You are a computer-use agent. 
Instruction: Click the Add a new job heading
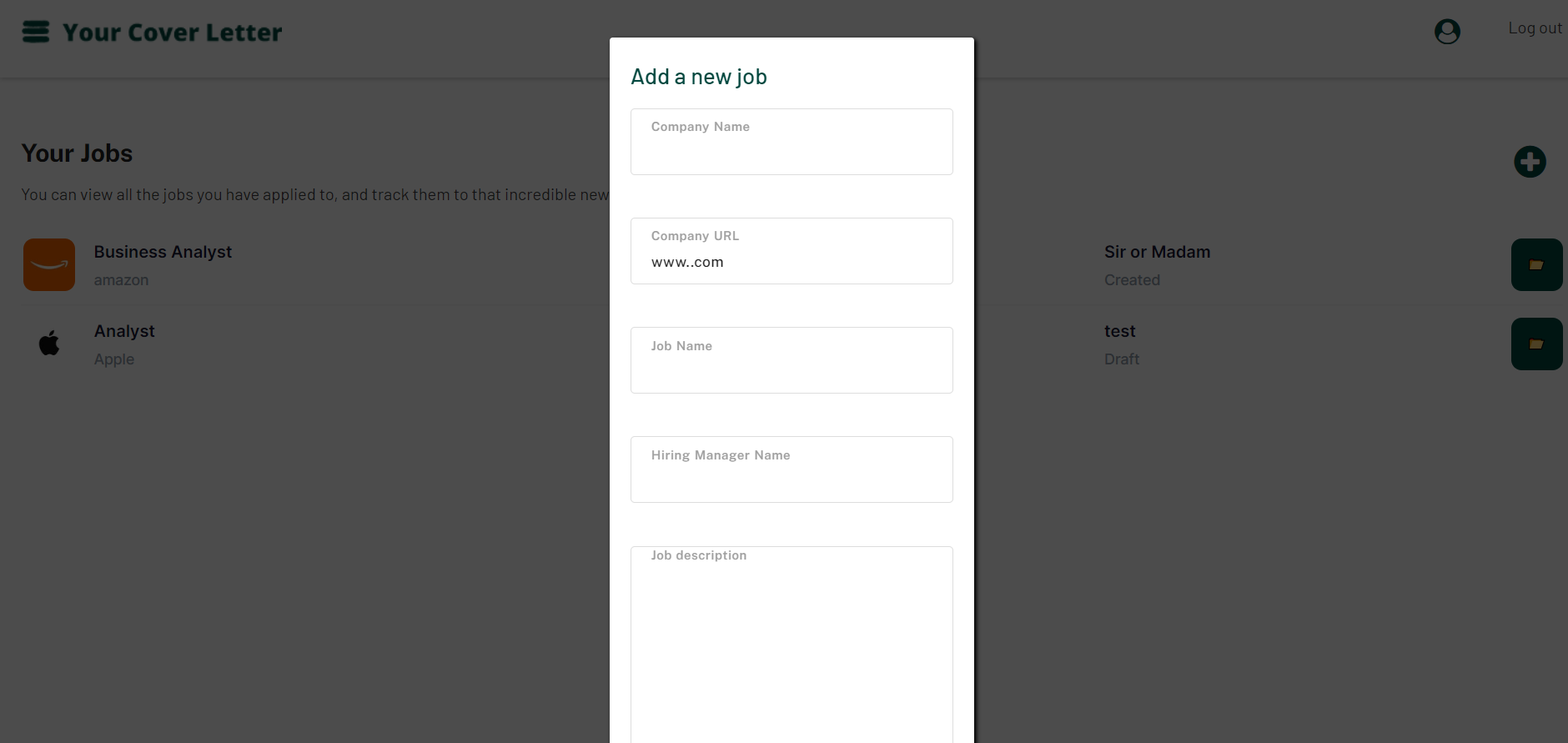(x=699, y=77)
